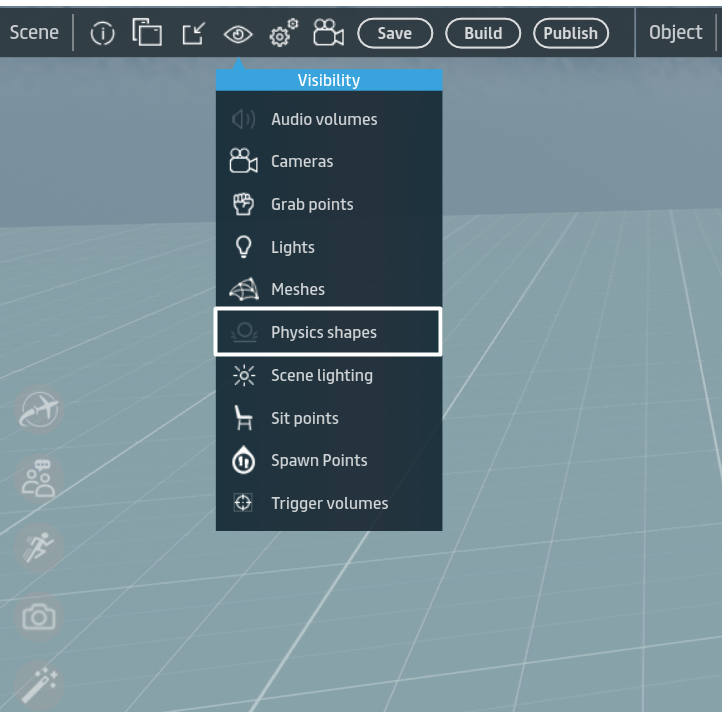
Task: Click the snapshot camera icon on left
Action: (x=39, y=617)
